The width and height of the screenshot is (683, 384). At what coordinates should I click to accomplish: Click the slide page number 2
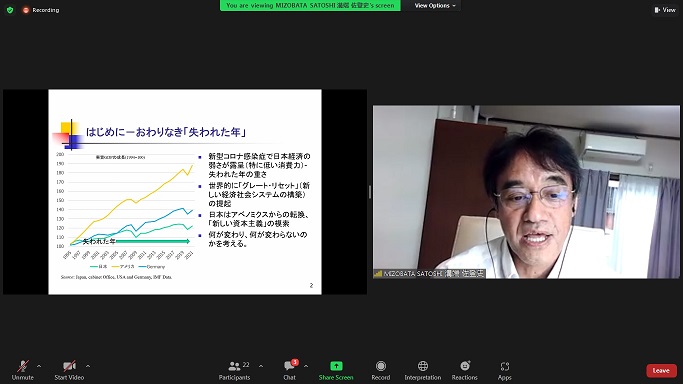coord(311,285)
